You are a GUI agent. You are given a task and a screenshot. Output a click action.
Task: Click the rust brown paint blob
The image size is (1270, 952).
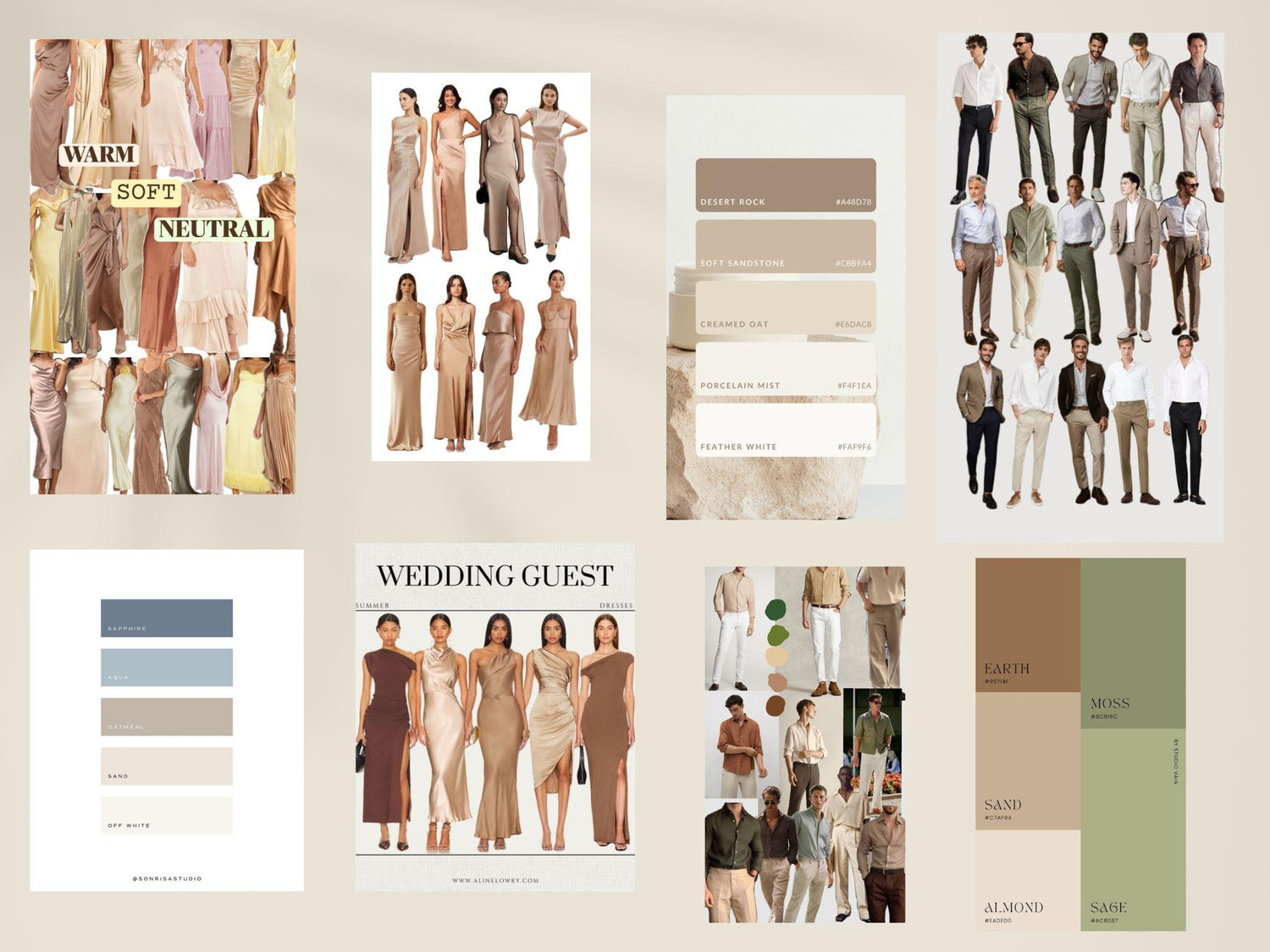[776, 706]
